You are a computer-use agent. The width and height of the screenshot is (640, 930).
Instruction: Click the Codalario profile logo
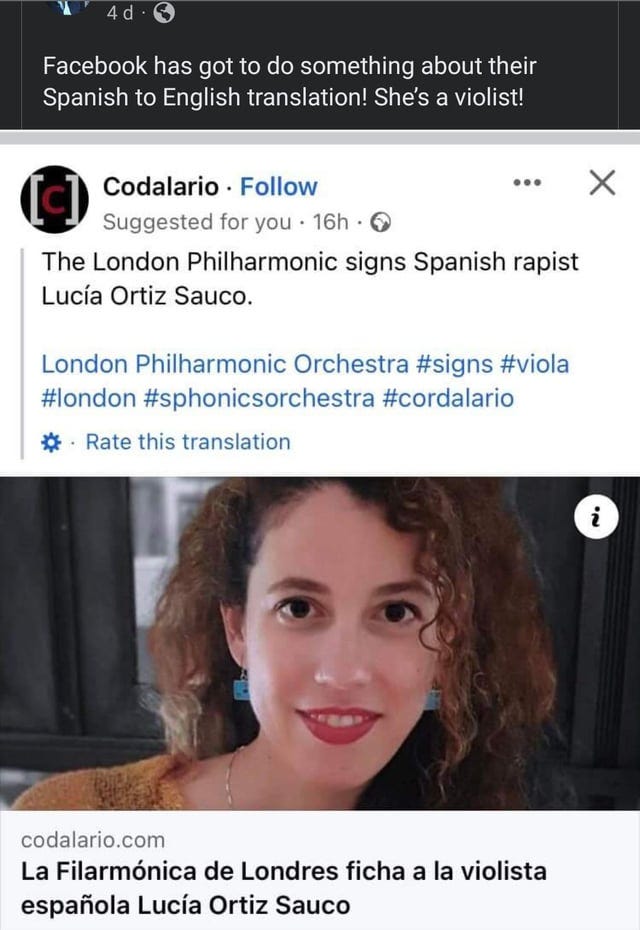tap(54, 199)
